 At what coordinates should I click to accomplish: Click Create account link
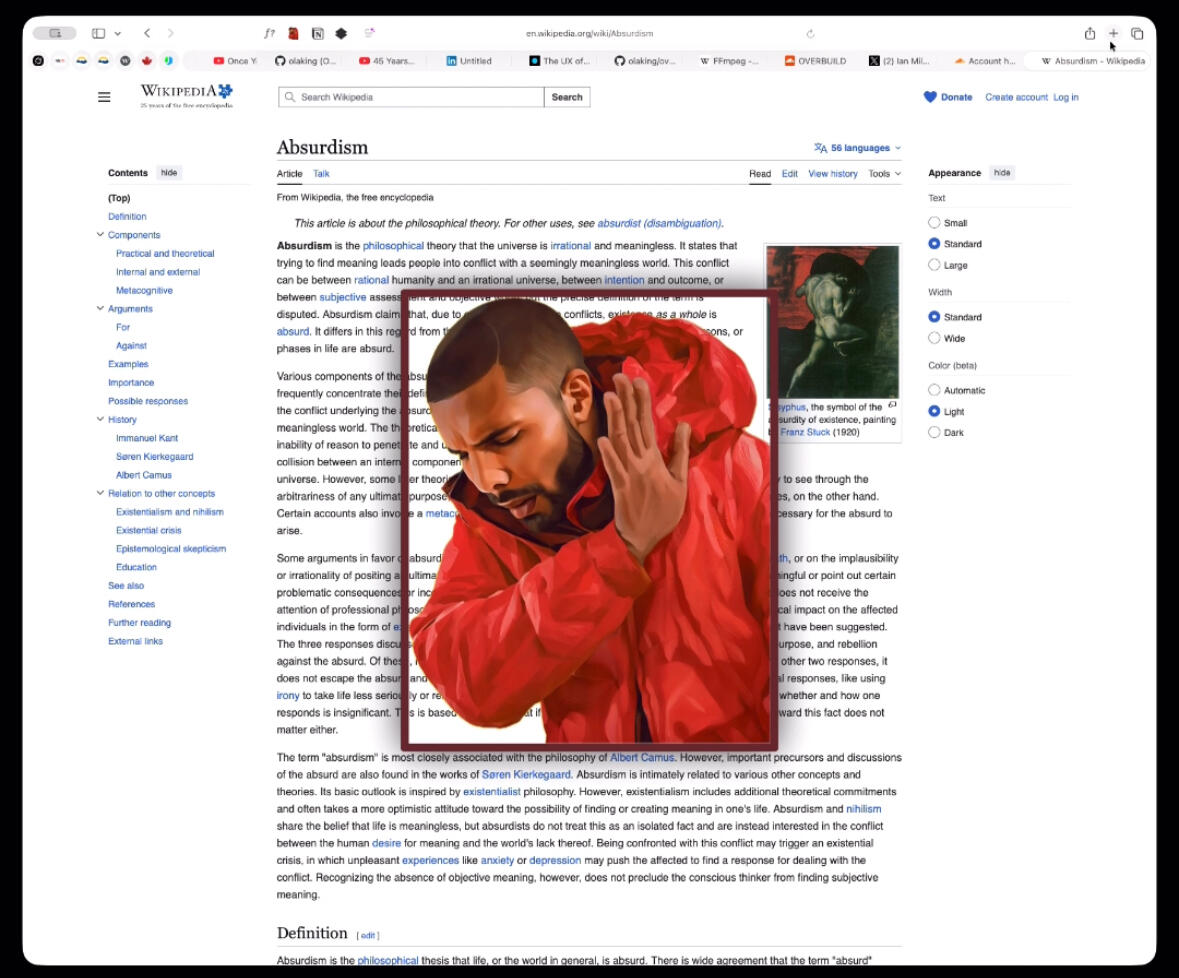1016,97
